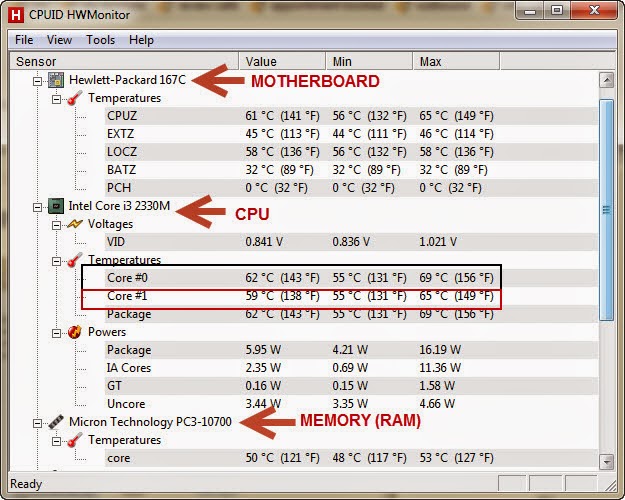This screenshot has width=625, height=500.
Task: Click the Min column header
Action: [369, 61]
